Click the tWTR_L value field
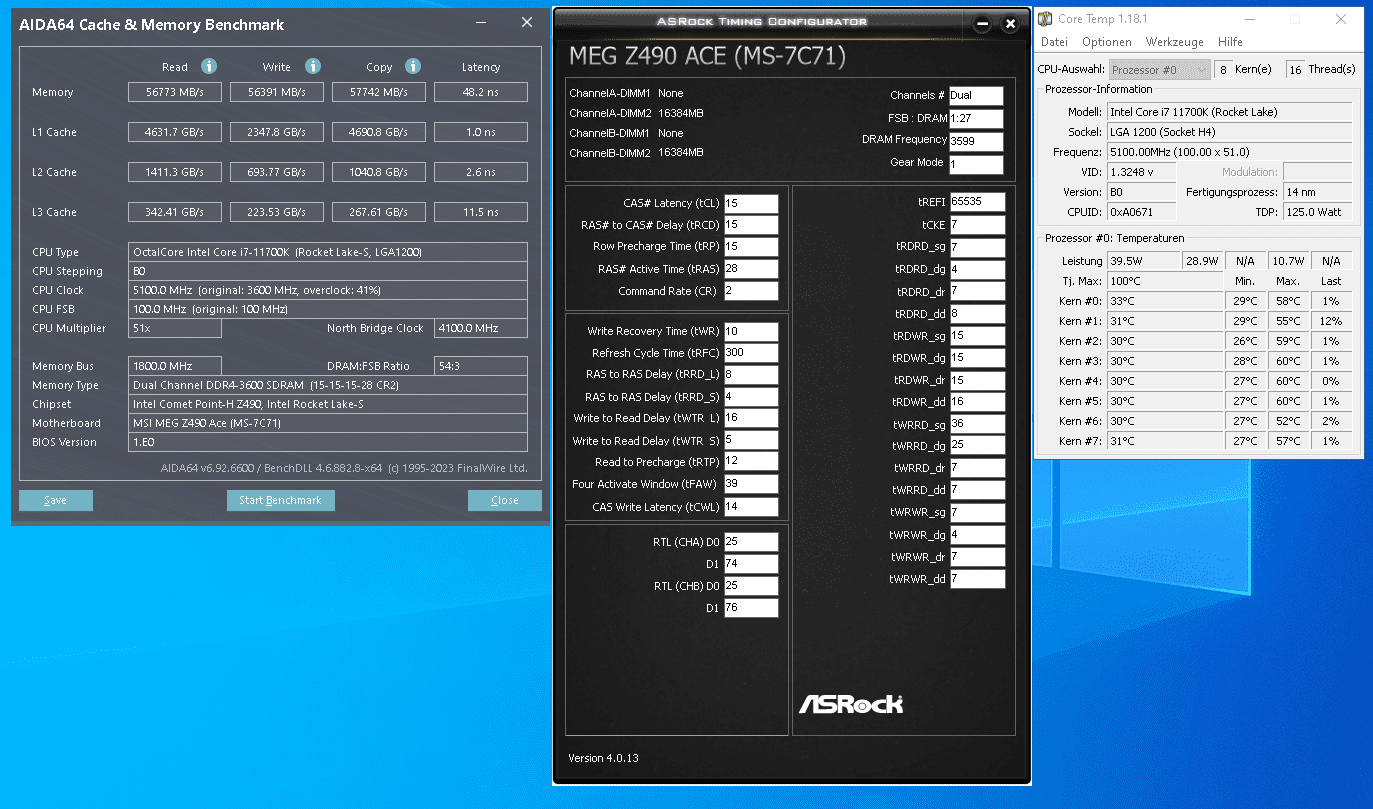 [751, 419]
